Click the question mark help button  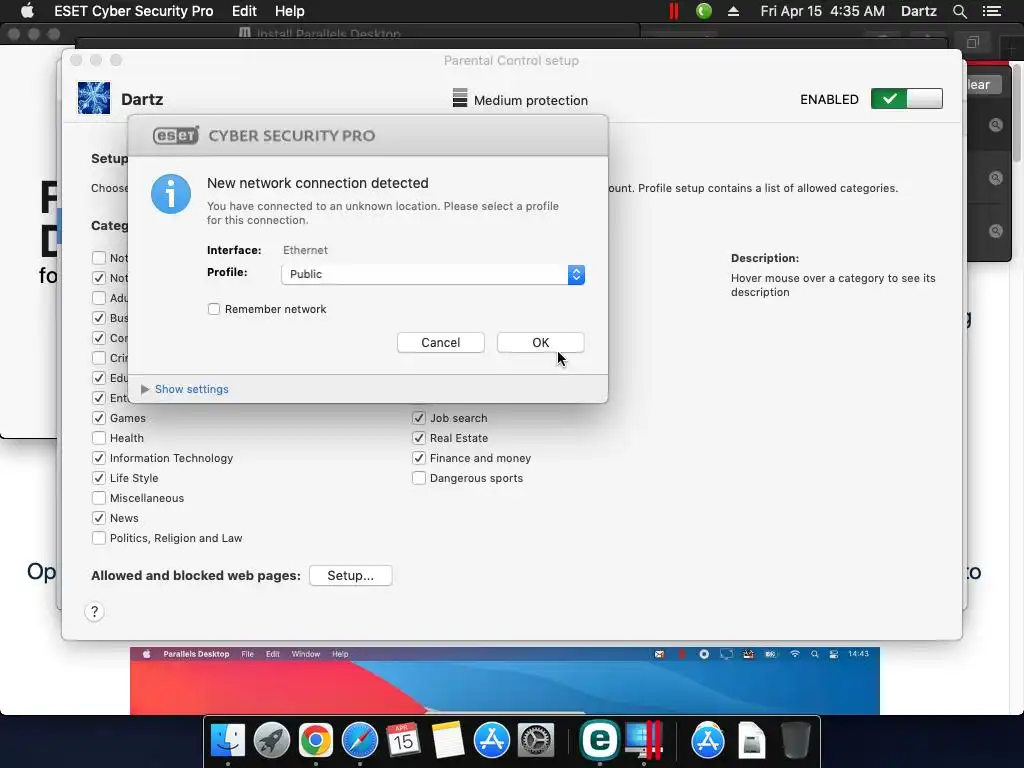[94, 611]
